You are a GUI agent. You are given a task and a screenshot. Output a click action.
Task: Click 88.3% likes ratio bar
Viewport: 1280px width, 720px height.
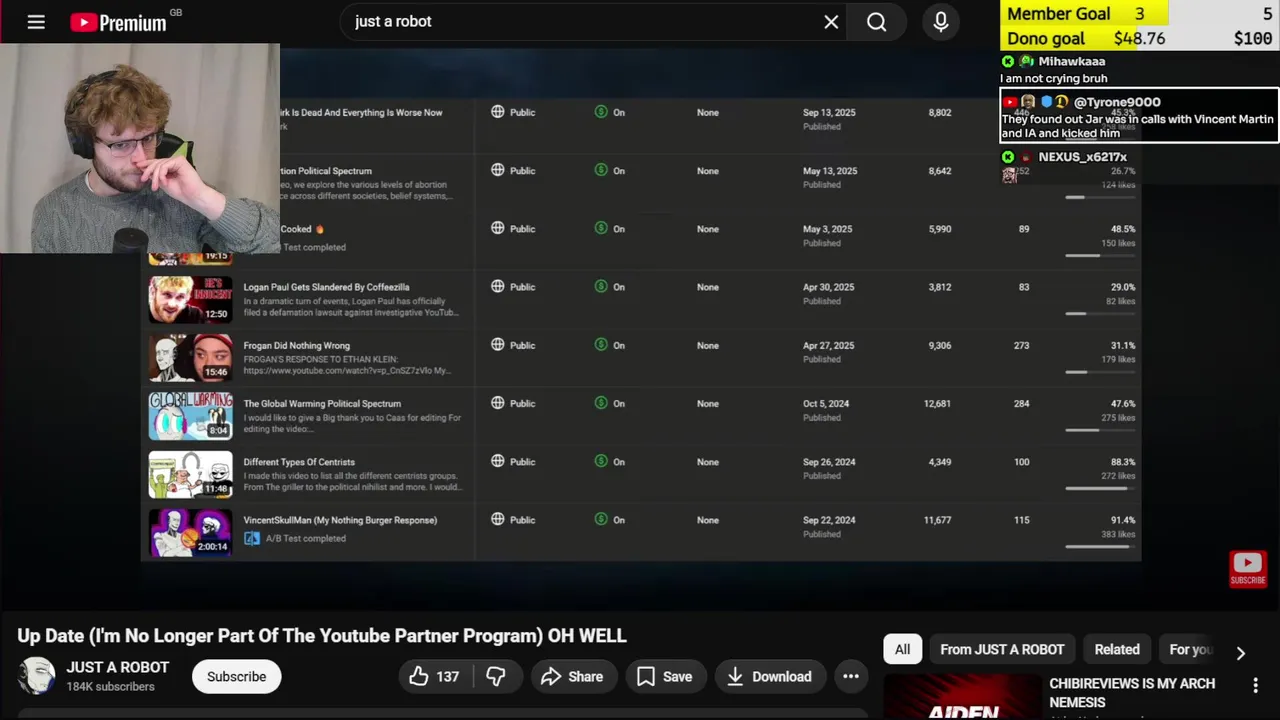point(1100,488)
